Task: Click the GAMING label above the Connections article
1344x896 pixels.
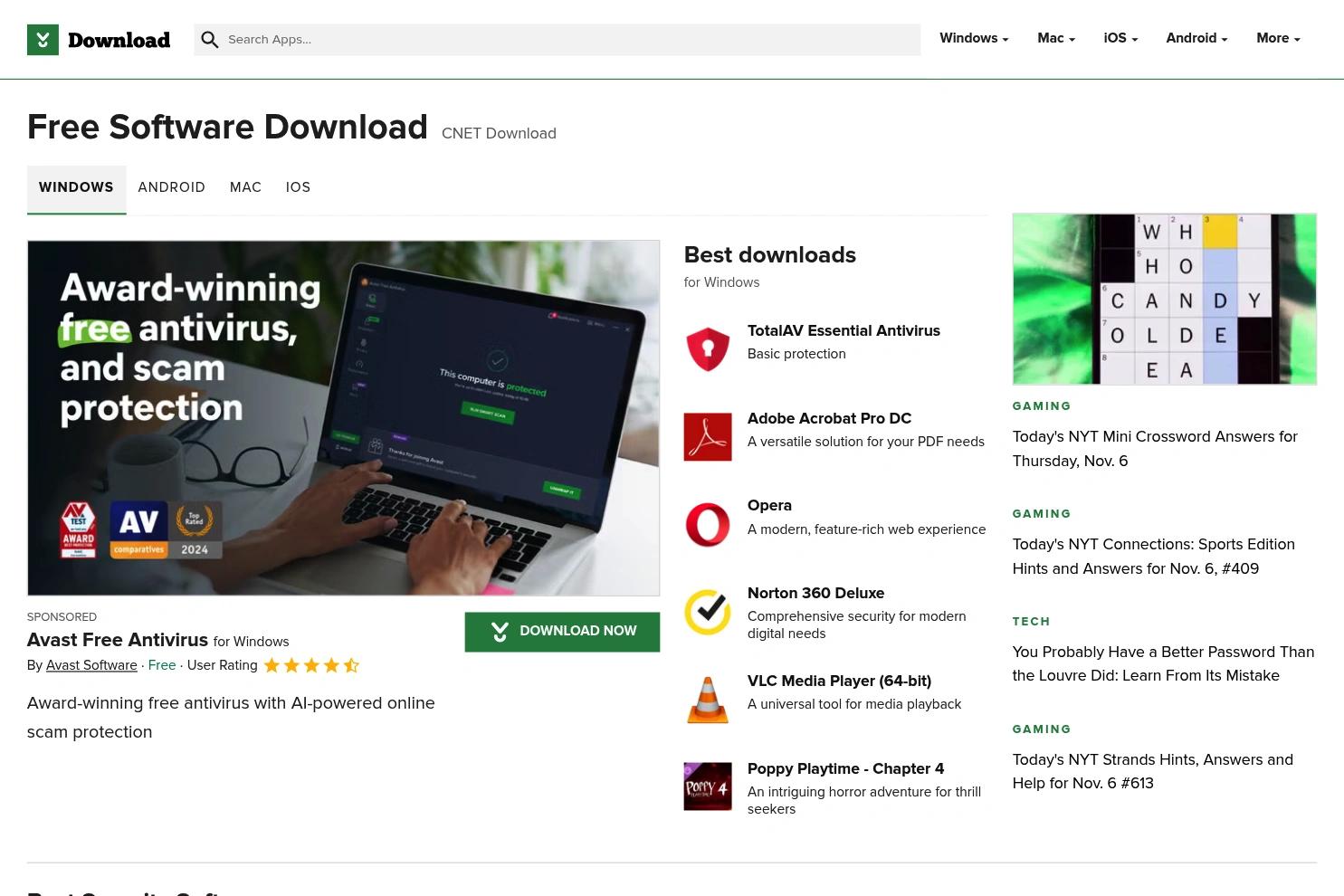Action: 1042,514
